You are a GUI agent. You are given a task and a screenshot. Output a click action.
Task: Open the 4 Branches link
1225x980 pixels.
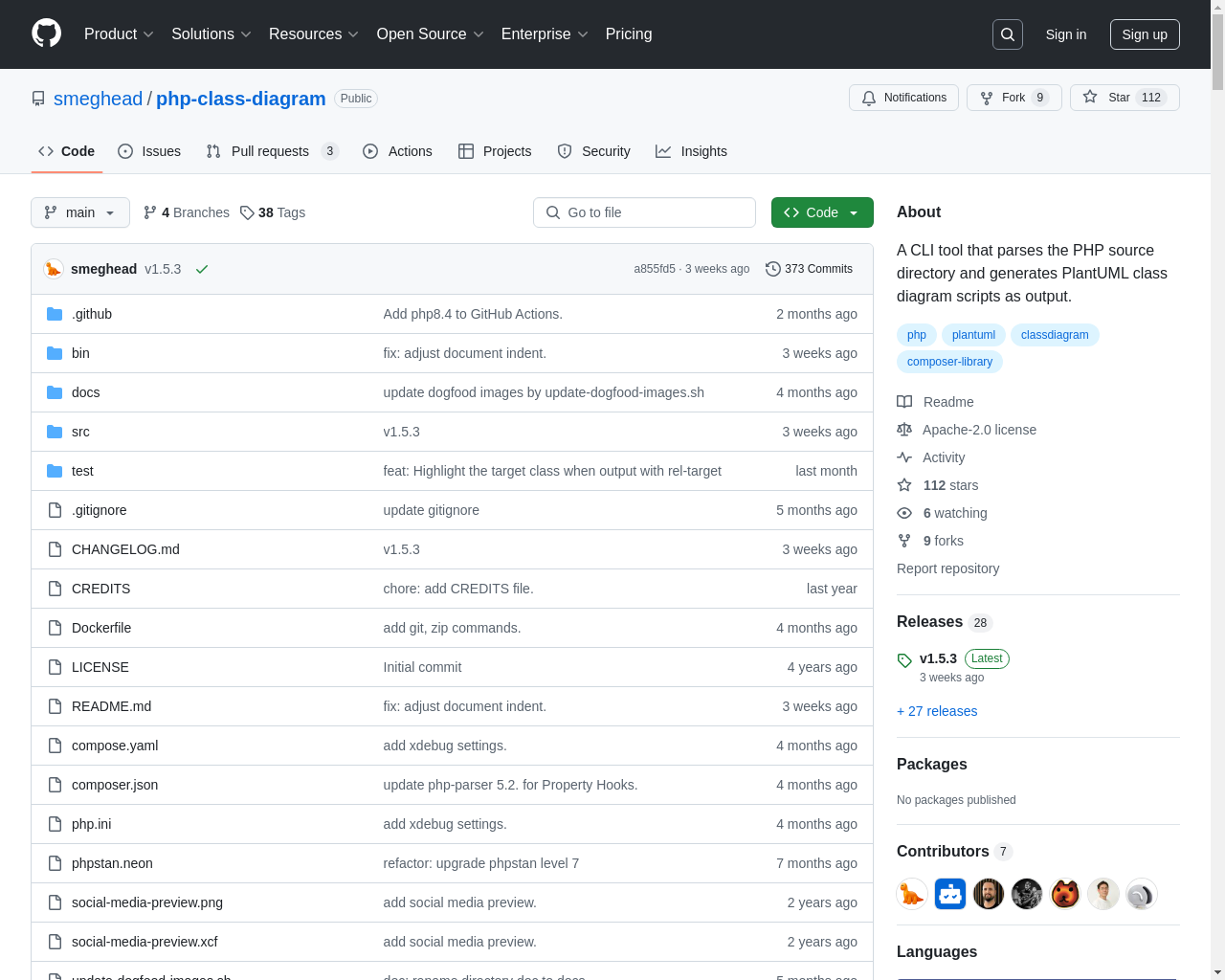pyautogui.click(x=187, y=212)
